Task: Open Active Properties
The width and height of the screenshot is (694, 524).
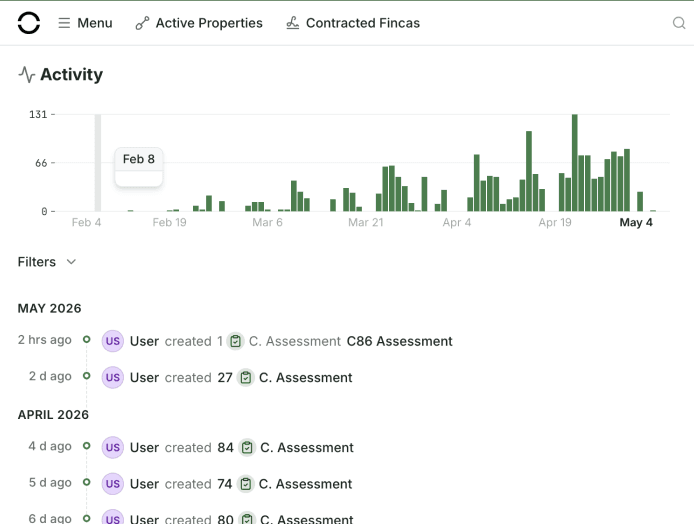Action: tap(199, 23)
